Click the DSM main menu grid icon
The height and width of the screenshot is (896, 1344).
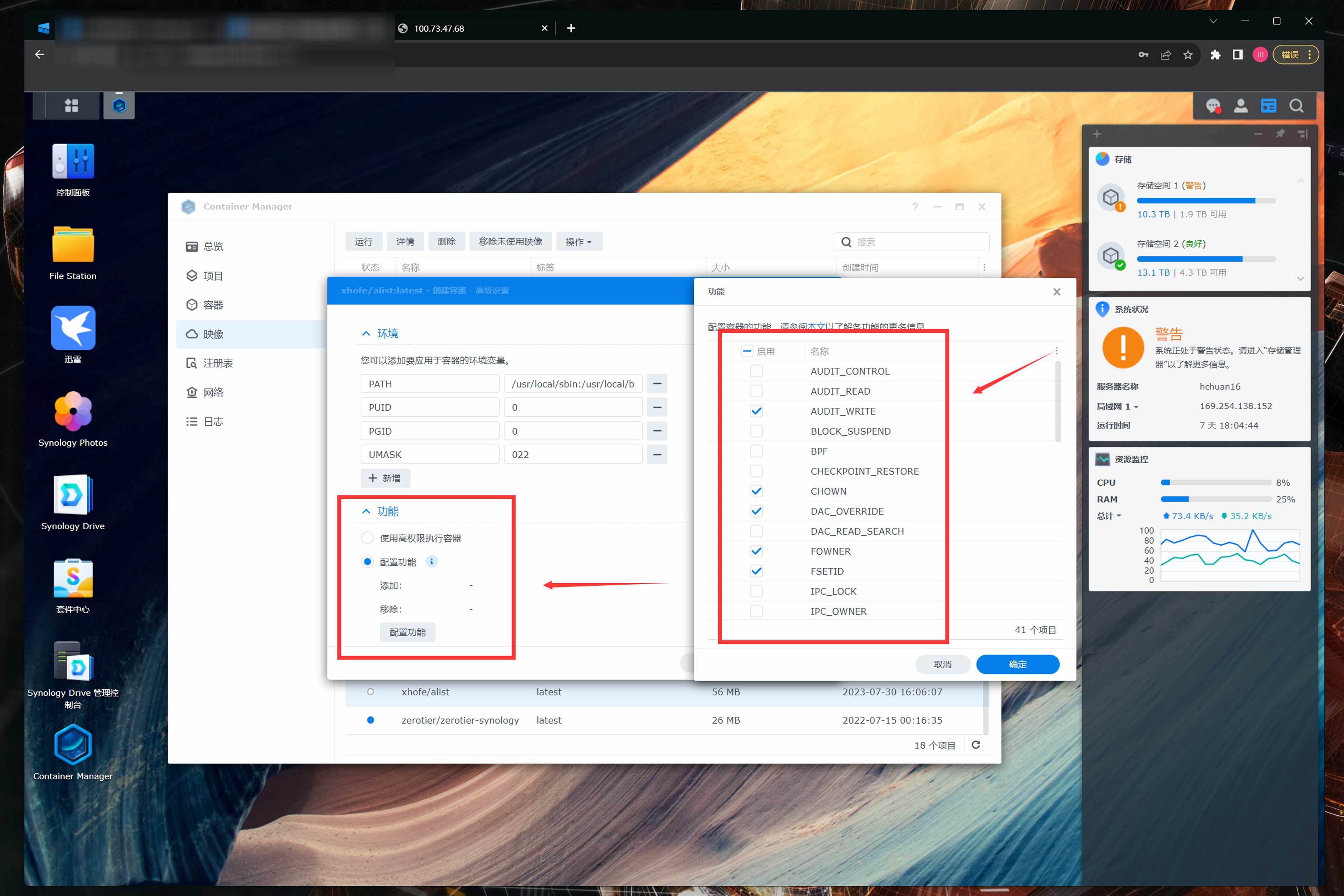point(71,106)
